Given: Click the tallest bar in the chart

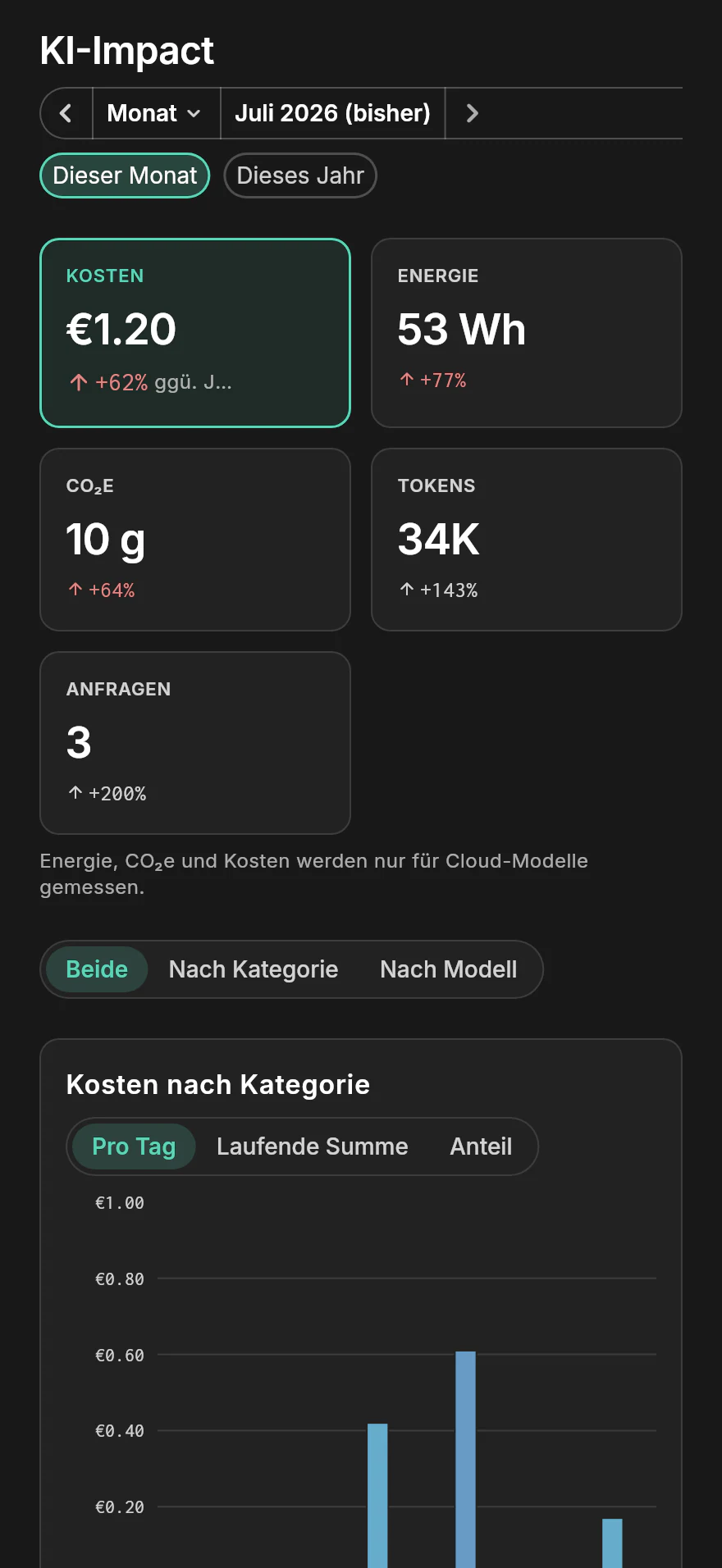Looking at the screenshot, I should pos(465,1460).
